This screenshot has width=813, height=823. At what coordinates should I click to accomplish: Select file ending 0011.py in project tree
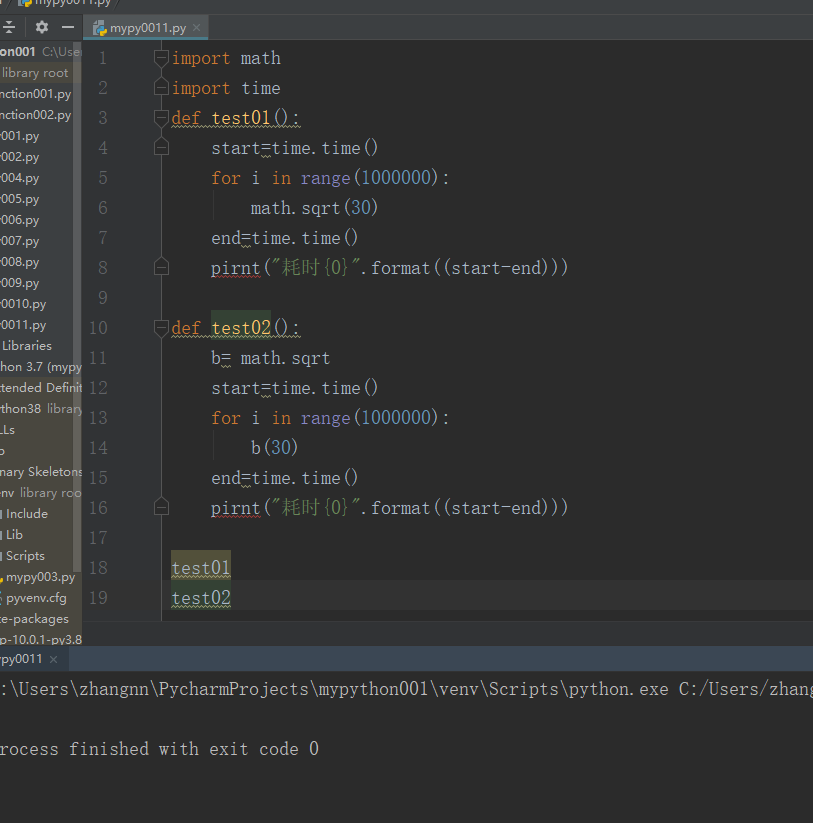coord(24,325)
